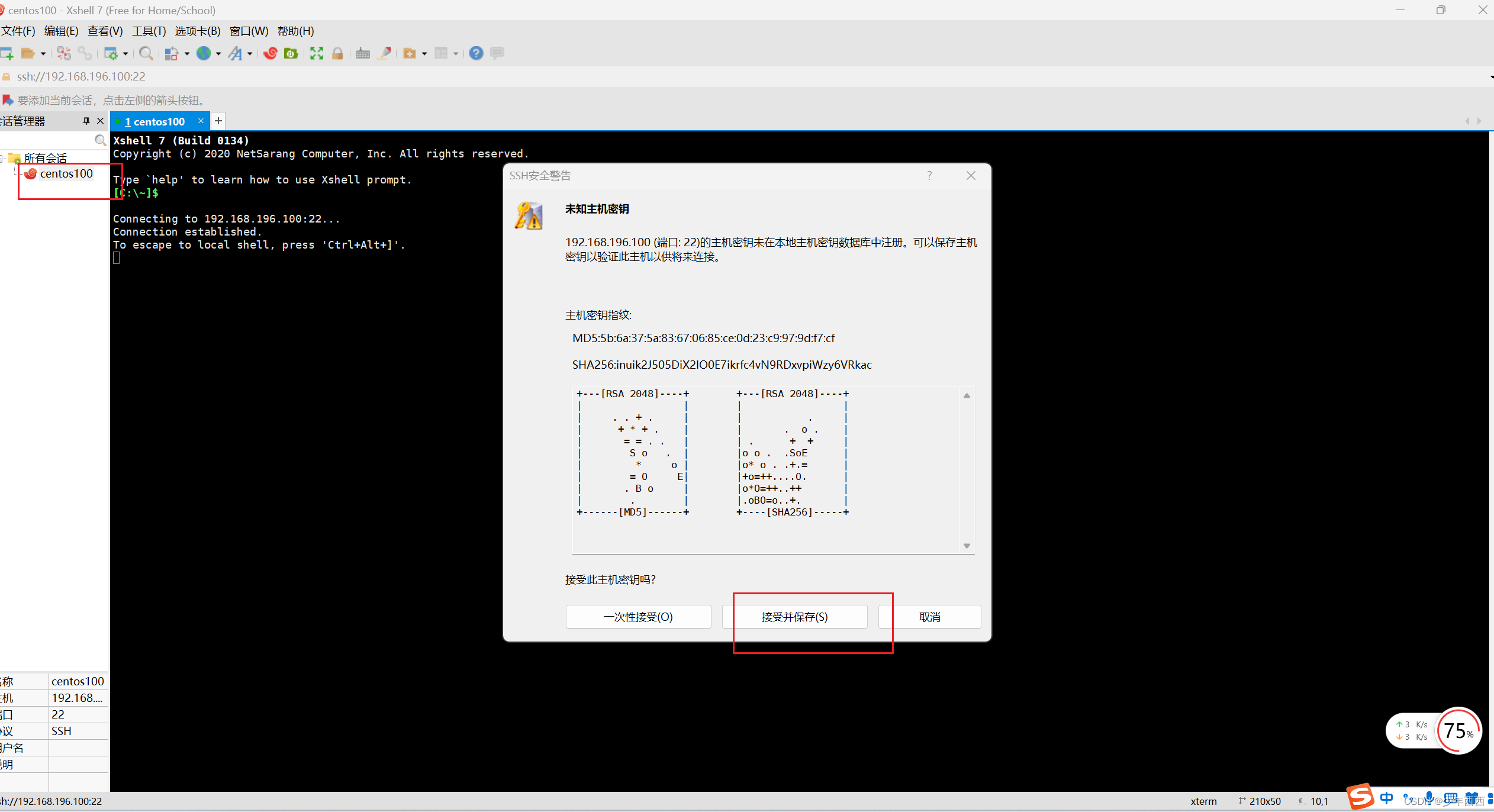Click 取消 button in SSH warning
This screenshot has height=812, width=1494.
929,617
